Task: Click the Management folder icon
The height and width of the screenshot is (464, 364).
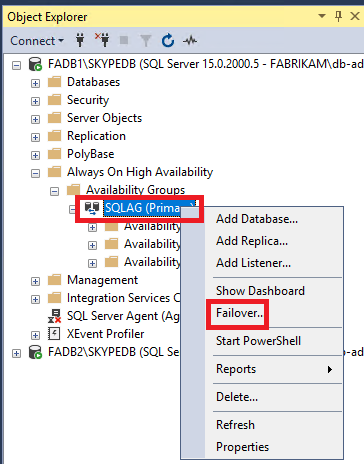Action: coord(54,280)
